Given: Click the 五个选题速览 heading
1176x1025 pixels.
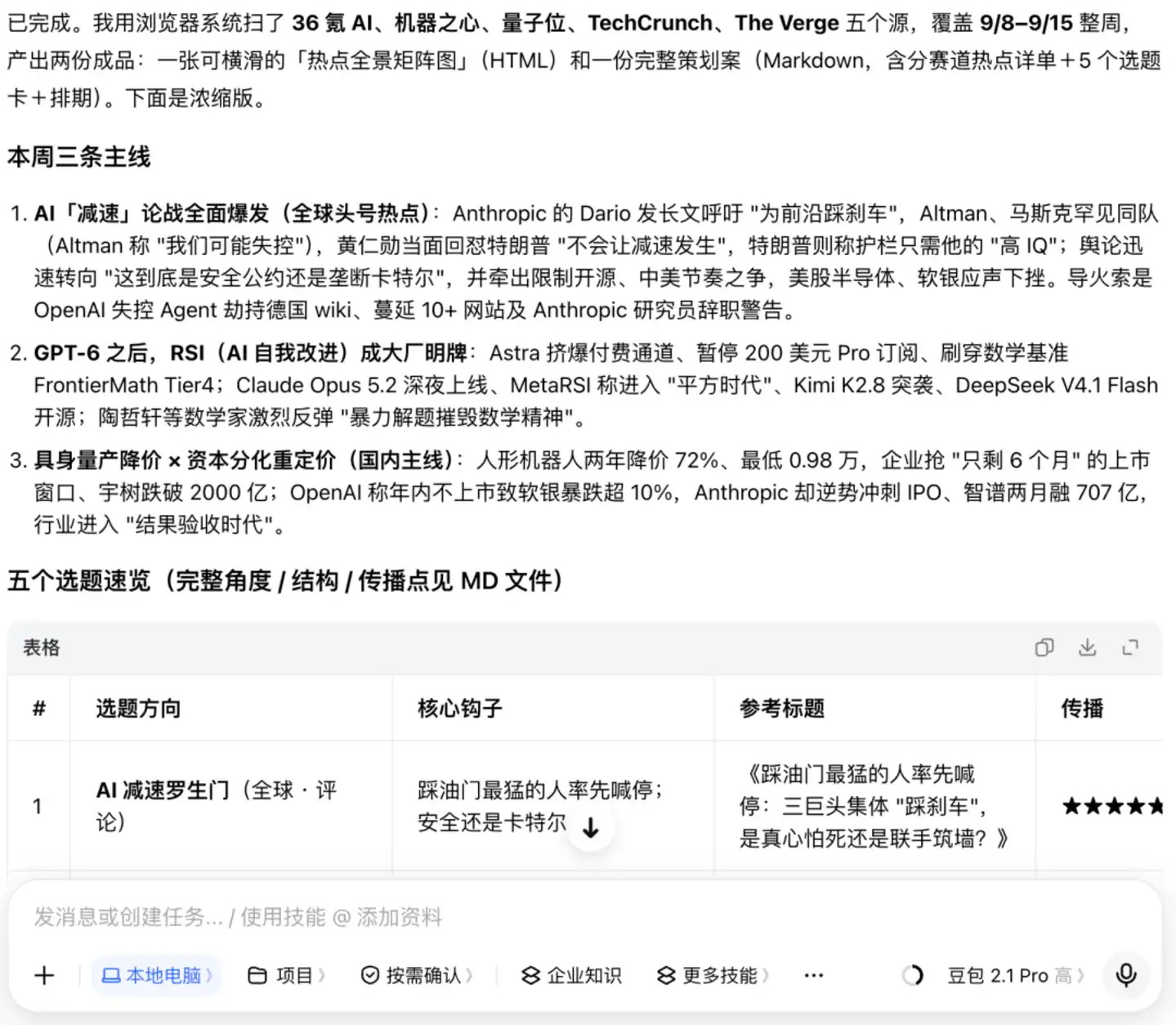Looking at the screenshot, I should (x=284, y=581).
